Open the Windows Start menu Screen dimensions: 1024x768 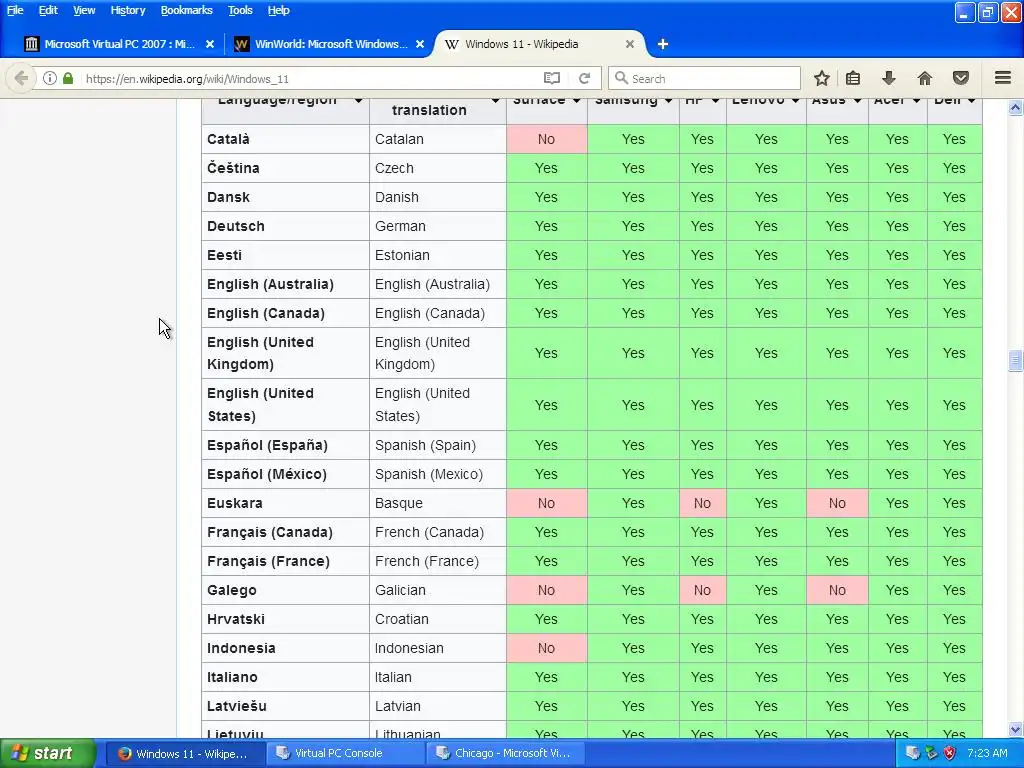(x=47, y=753)
